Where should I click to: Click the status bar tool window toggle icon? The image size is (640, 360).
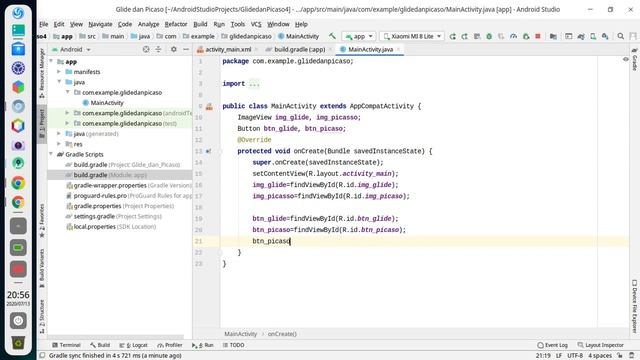[42, 356]
